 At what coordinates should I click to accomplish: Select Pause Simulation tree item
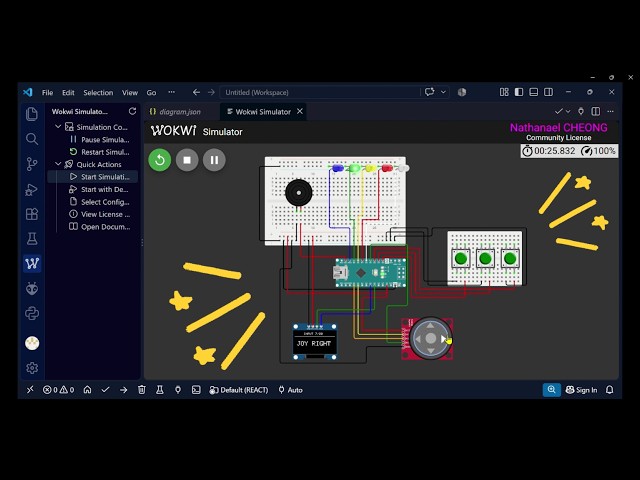click(x=100, y=140)
